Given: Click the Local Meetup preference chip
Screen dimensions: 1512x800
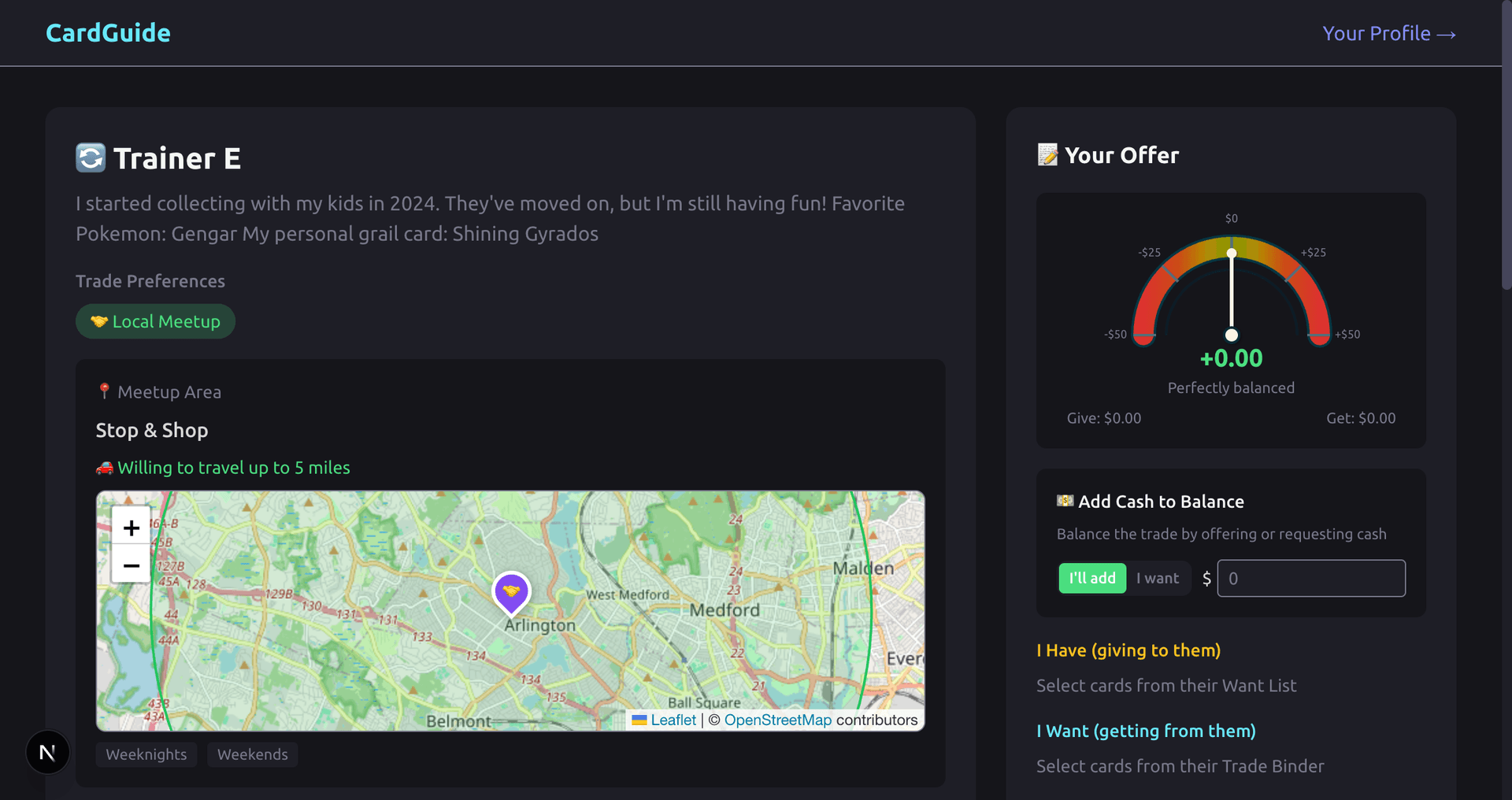Looking at the screenshot, I should click(155, 321).
